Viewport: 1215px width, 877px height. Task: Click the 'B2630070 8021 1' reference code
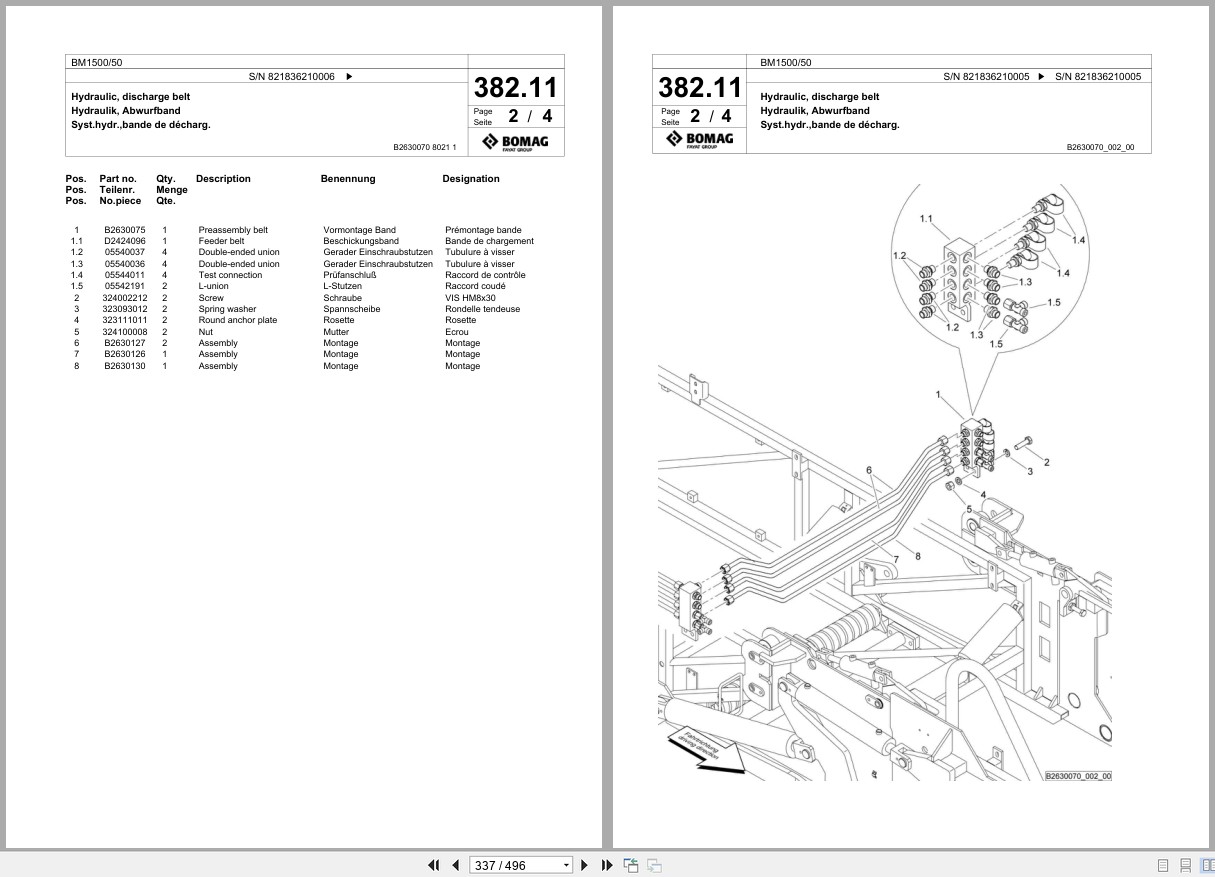click(x=424, y=147)
